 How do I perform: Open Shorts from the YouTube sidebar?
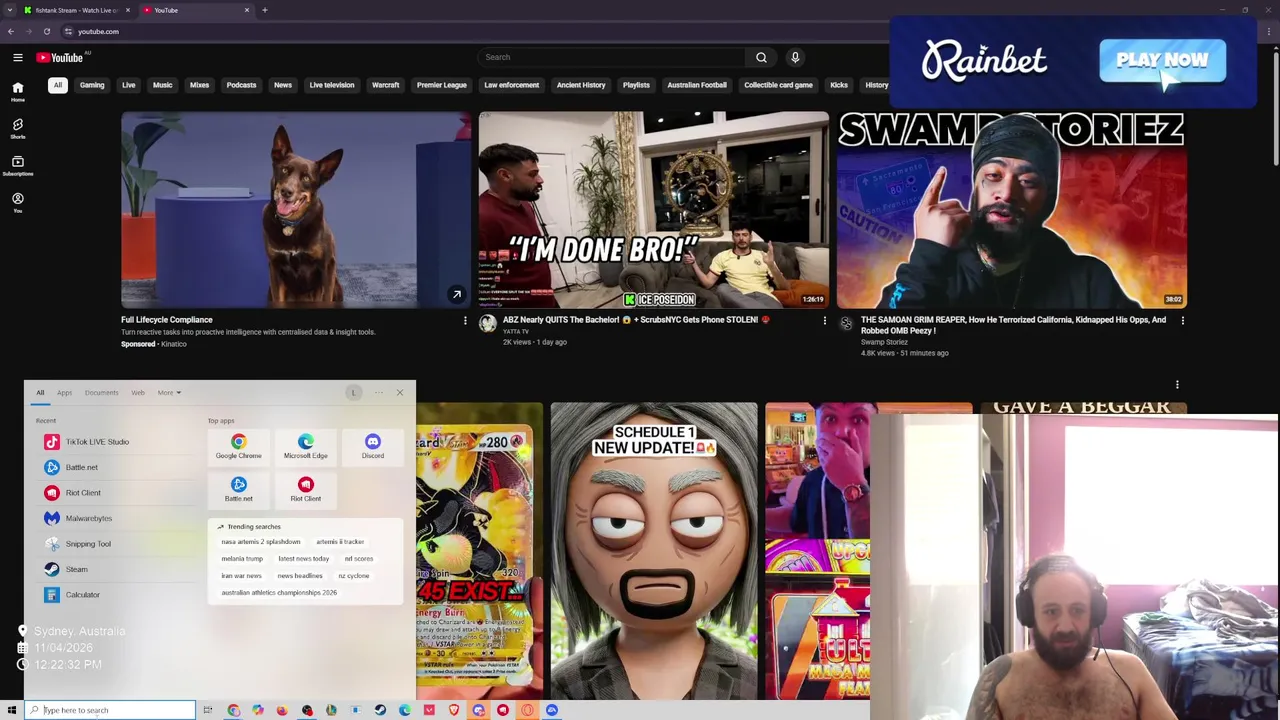coord(17,129)
